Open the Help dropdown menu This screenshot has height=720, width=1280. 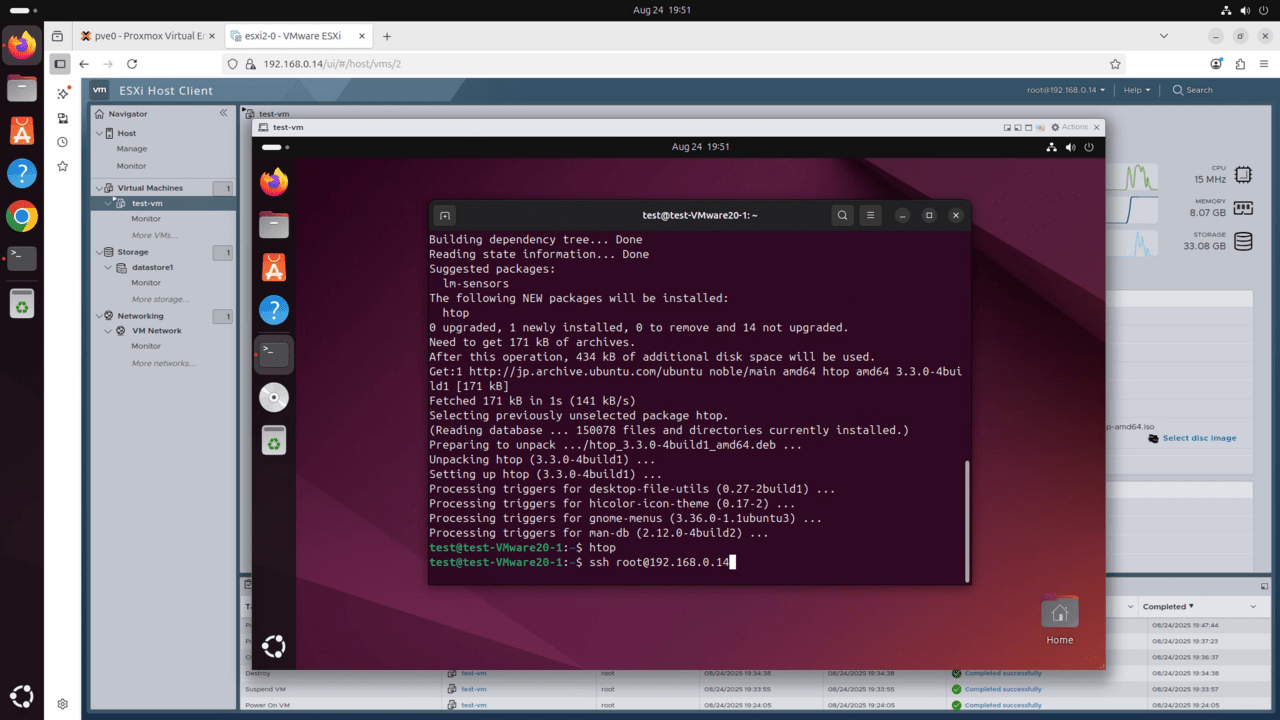pos(1137,90)
